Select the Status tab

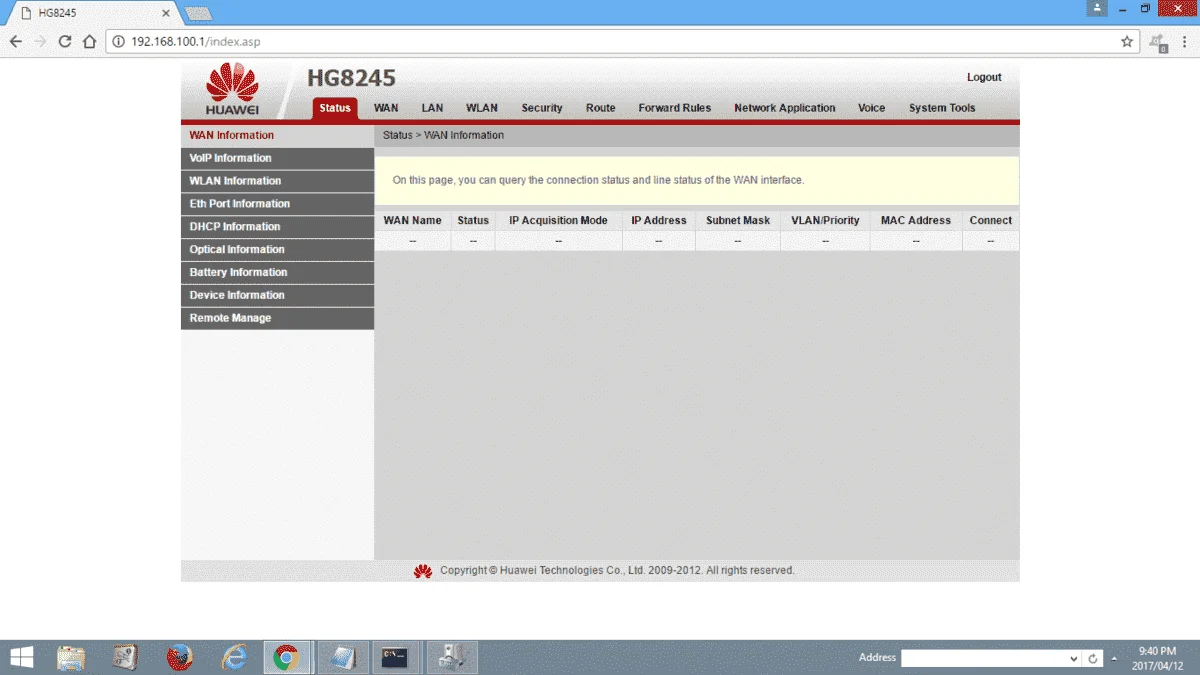coord(335,108)
